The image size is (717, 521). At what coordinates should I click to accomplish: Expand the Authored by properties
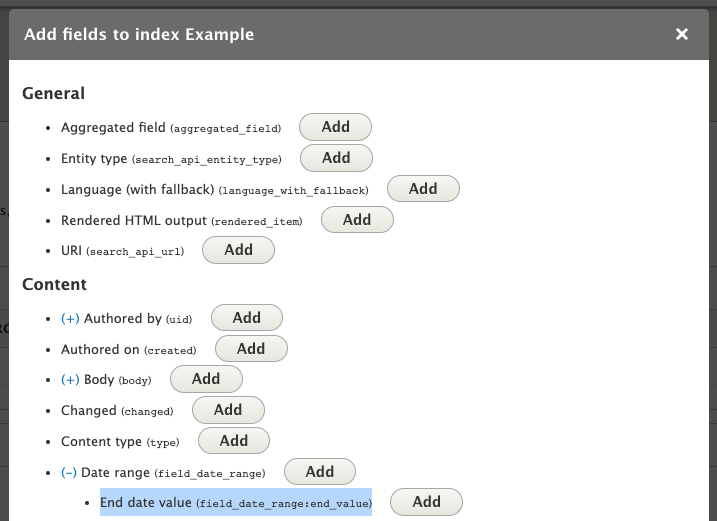[x=70, y=318]
